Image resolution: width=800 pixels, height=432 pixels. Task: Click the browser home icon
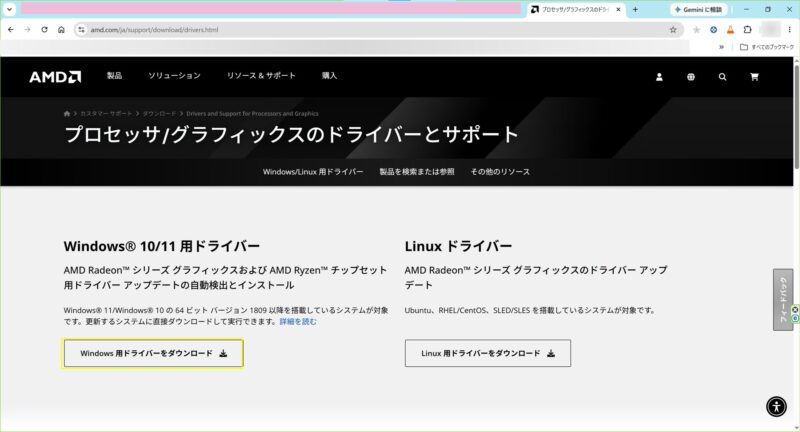(x=61, y=30)
